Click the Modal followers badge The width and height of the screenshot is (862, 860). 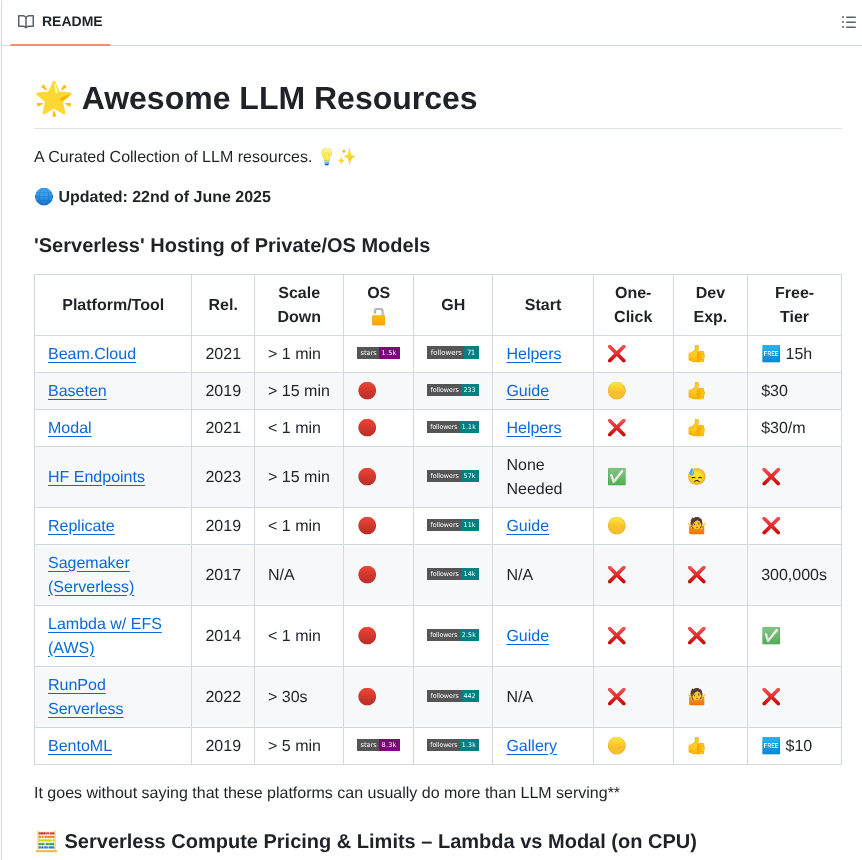[452, 427]
